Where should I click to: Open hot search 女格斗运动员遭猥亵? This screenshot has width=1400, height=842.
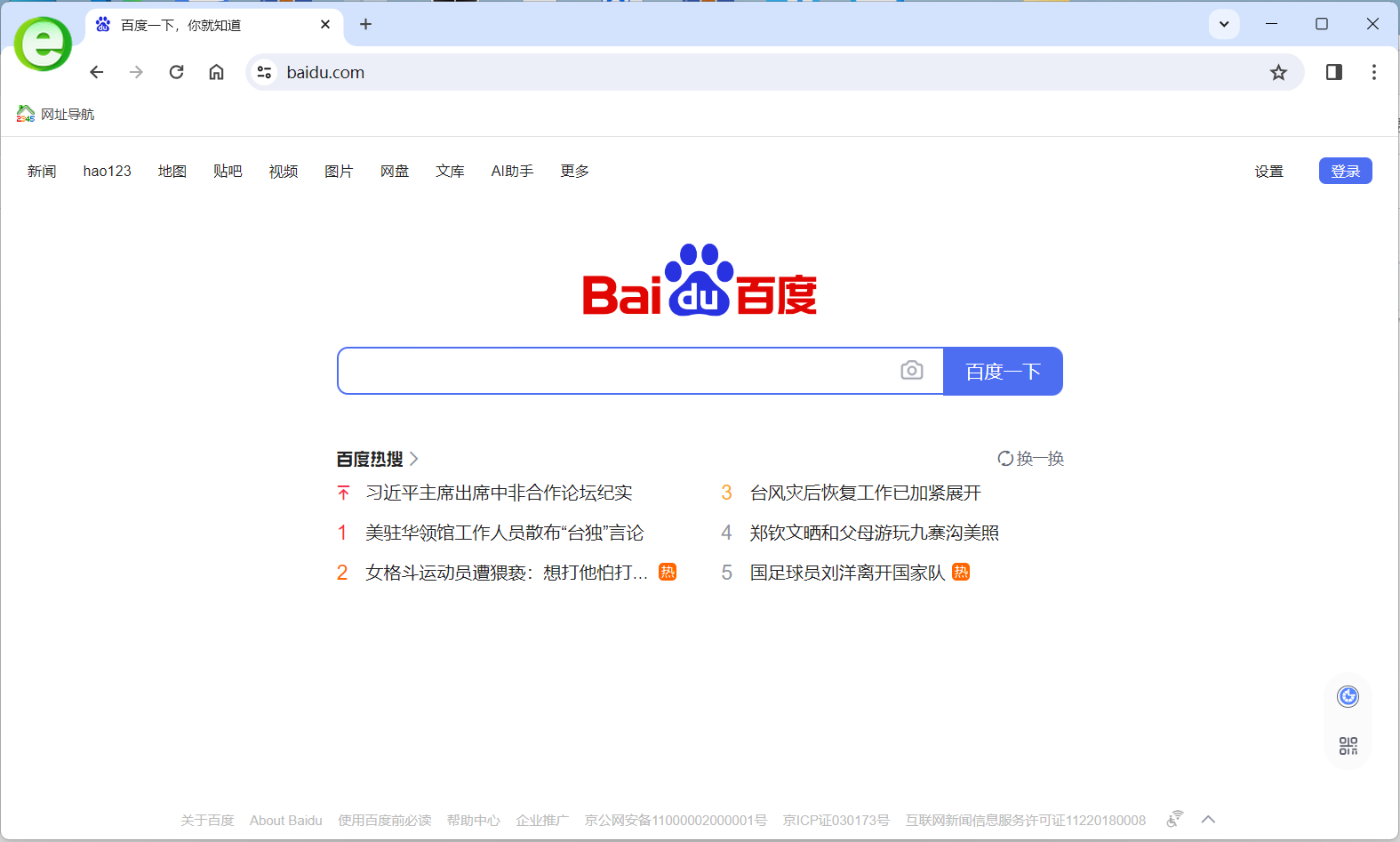coord(507,573)
